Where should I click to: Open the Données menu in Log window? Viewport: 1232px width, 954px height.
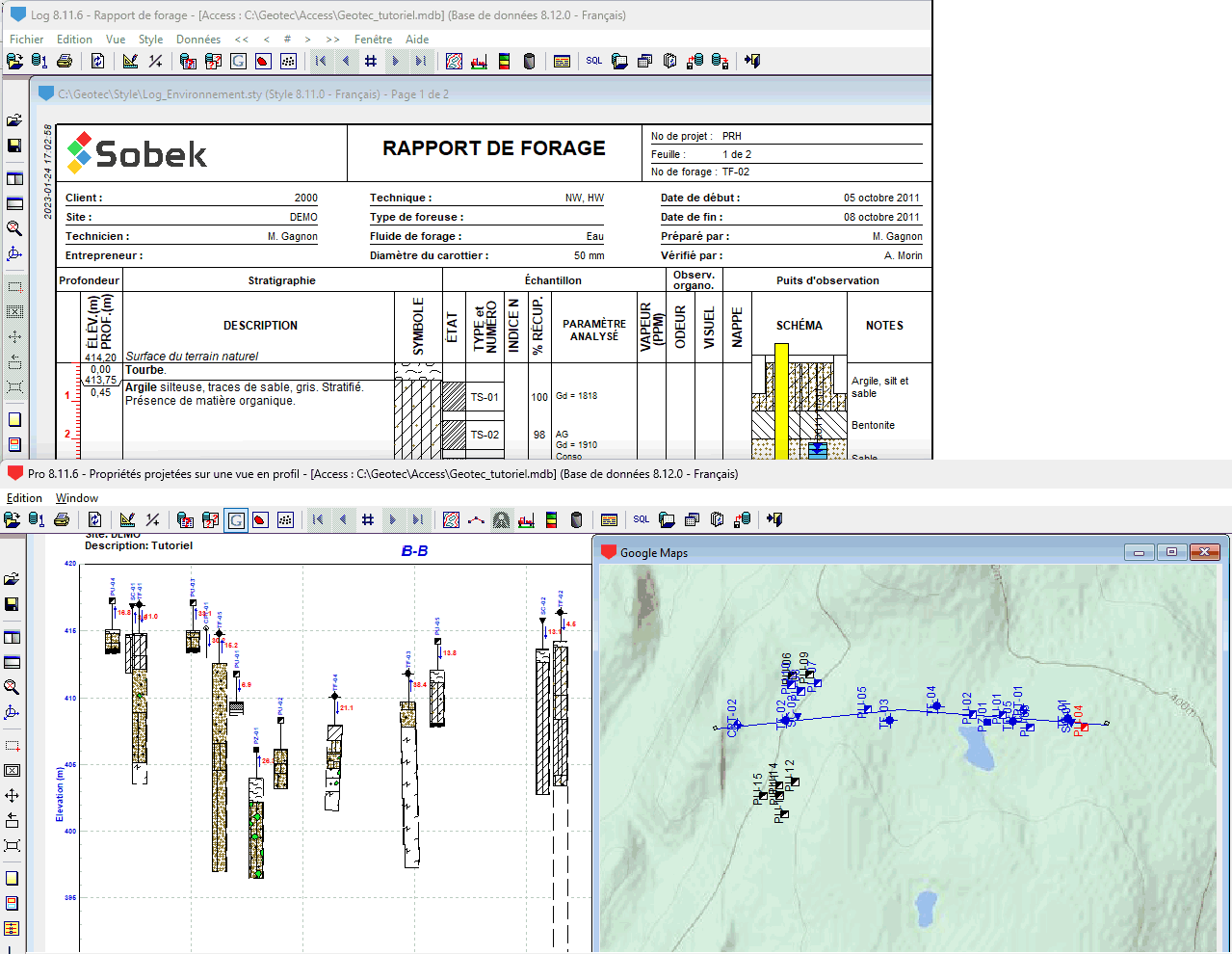198,40
